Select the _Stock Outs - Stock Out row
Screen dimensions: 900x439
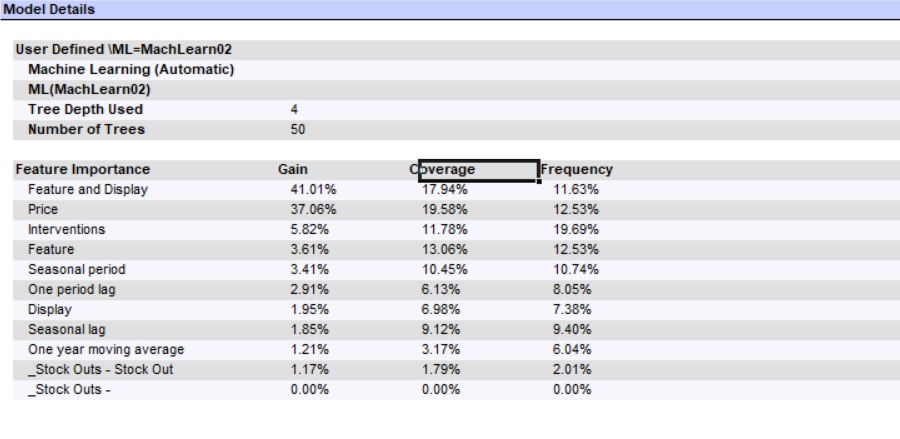[x=93, y=370]
